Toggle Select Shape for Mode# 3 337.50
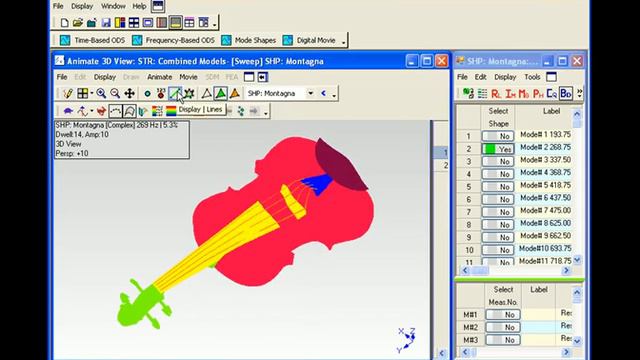The height and width of the screenshot is (360, 640). [x=498, y=161]
